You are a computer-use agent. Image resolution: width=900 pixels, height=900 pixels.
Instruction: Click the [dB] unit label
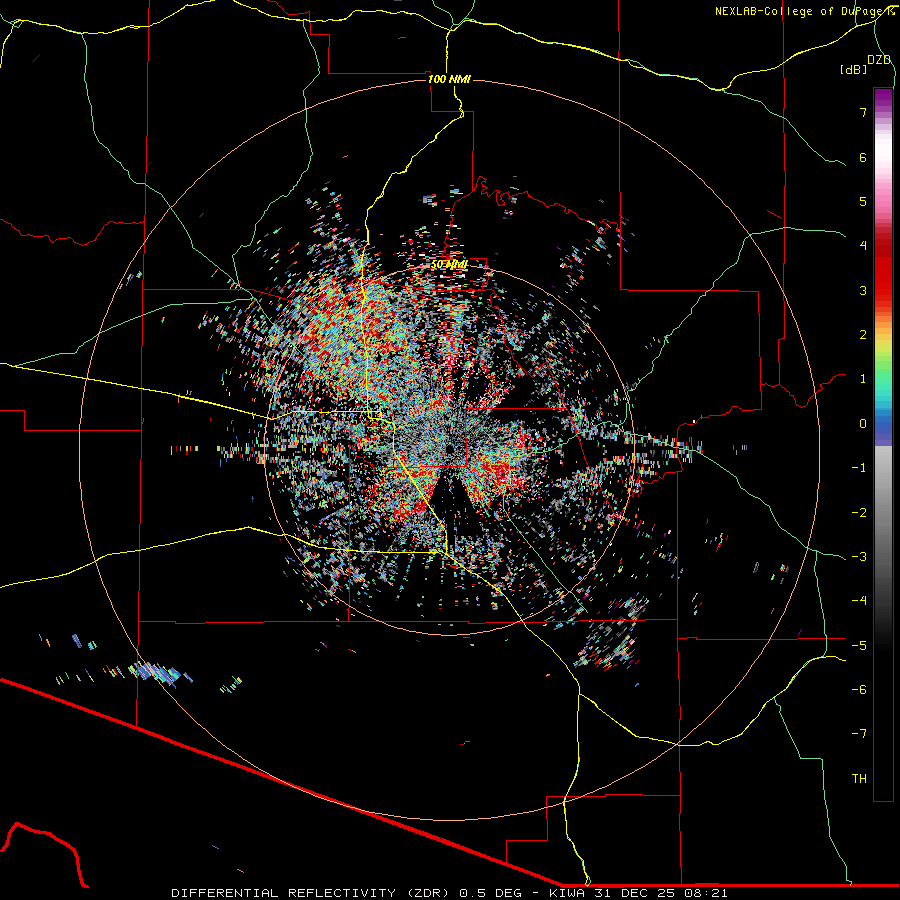(854, 70)
